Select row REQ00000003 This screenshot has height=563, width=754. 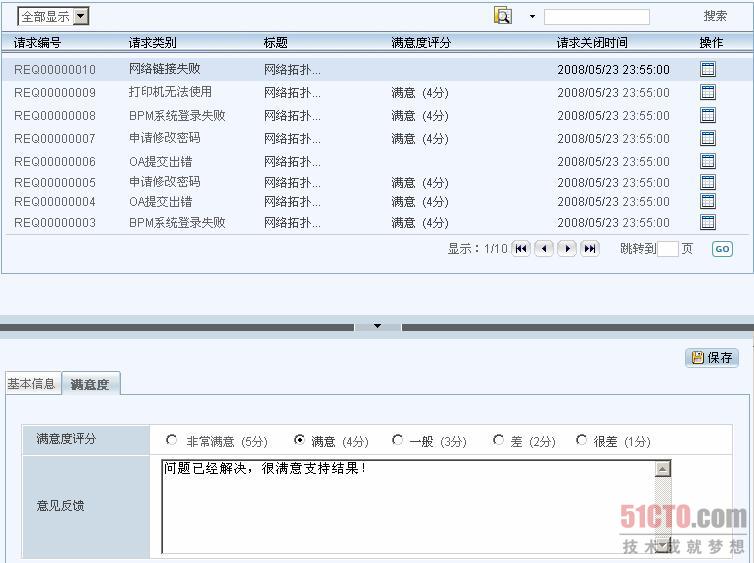point(377,222)
